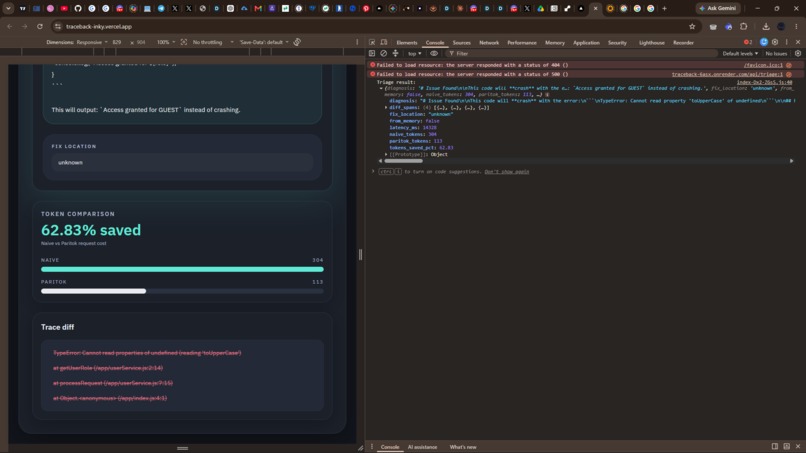Toggle the console sidebar icon
Viewport: 806px width, 453px height.
click(x=372, y=53)
